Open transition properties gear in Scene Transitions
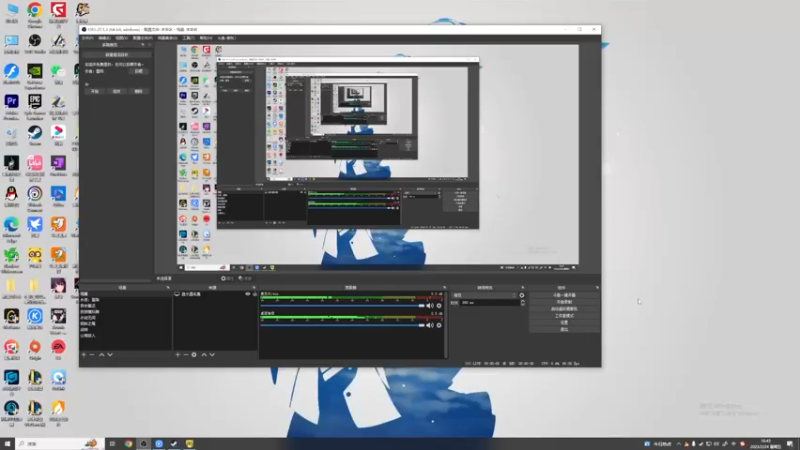Image resolution: width=800 pixels, height=450 pixels. [521, 295]
